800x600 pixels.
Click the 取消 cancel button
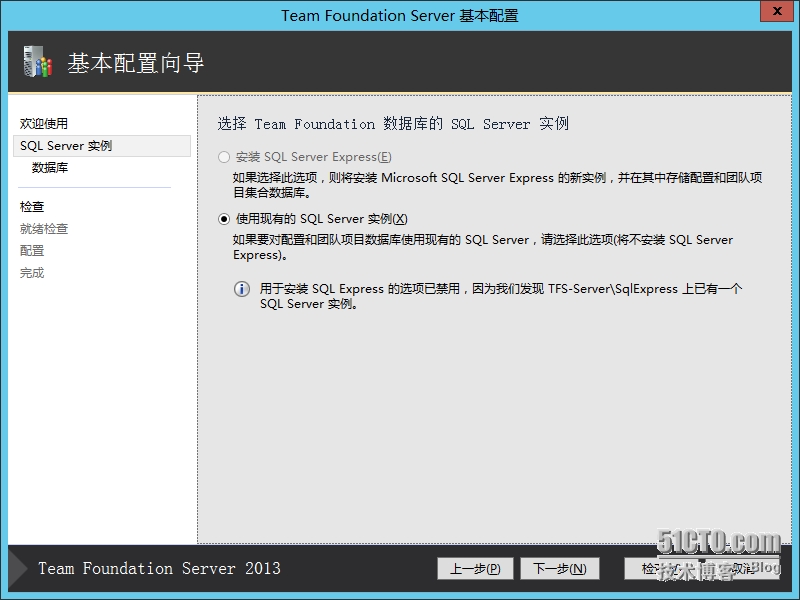(743, 568)
